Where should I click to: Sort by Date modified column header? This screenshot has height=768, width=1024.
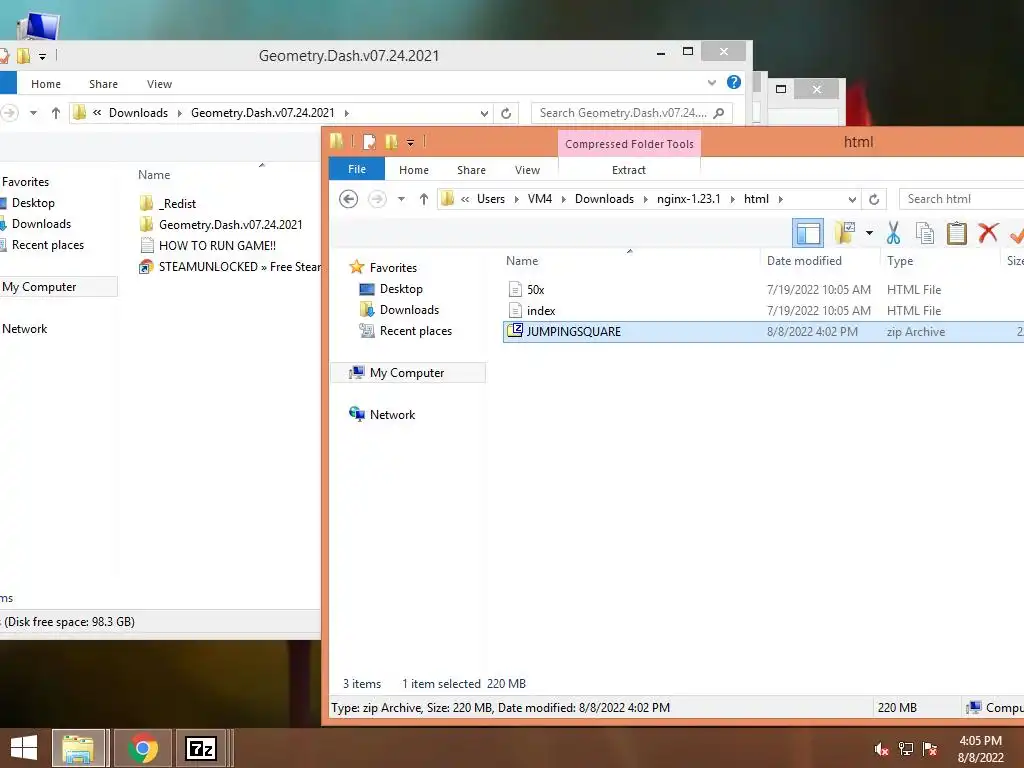pyautogui.click(x=804, y=261)
